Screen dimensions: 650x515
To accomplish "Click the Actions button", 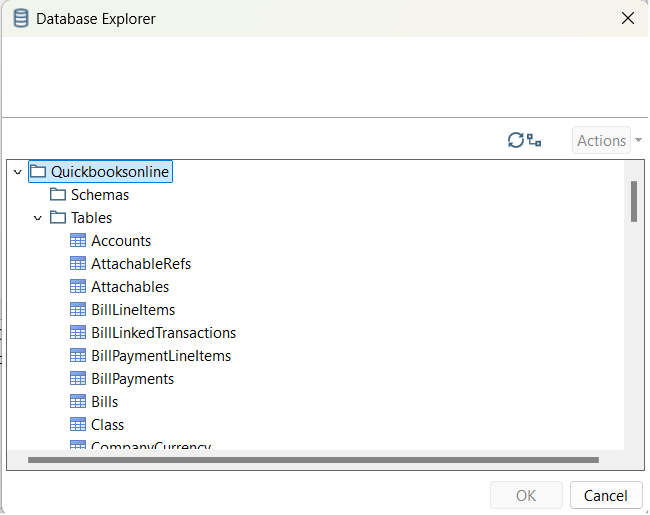I will tap(601, 141).
